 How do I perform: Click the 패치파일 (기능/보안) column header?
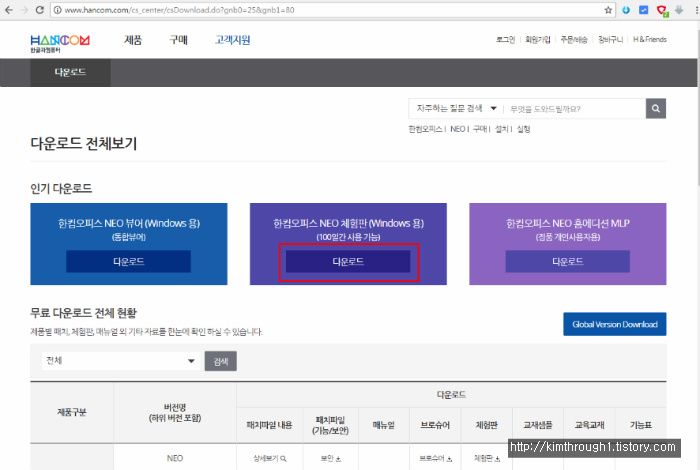(330, 425)
